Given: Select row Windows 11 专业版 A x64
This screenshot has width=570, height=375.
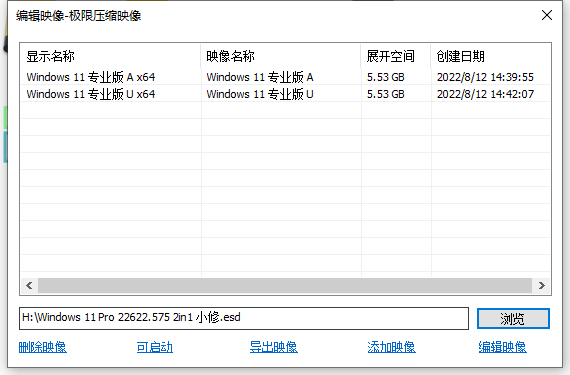Looking at the screenshot, I should [285, 77].
